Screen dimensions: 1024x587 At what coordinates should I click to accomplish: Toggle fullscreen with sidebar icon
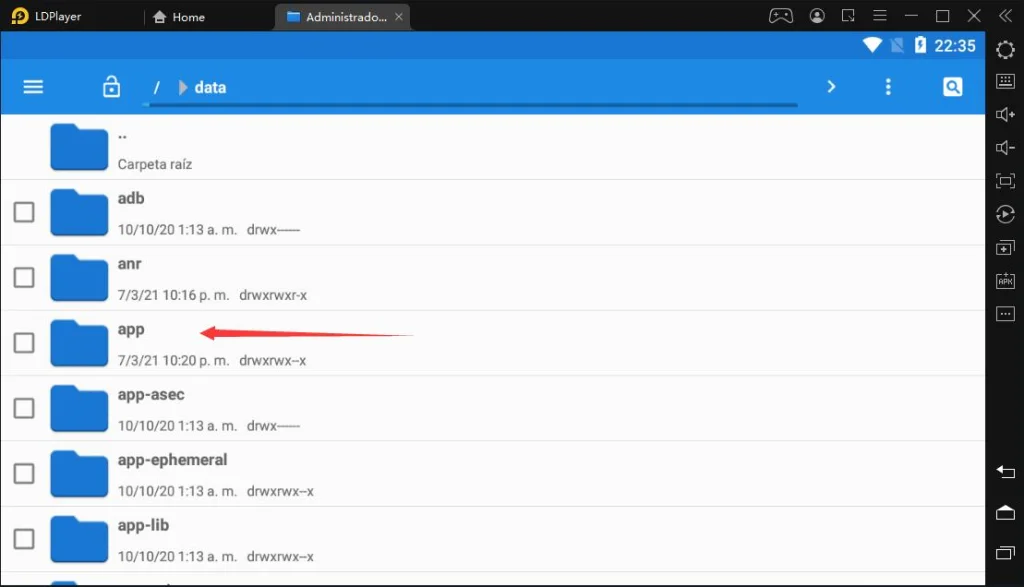(x=1005, y=181)
